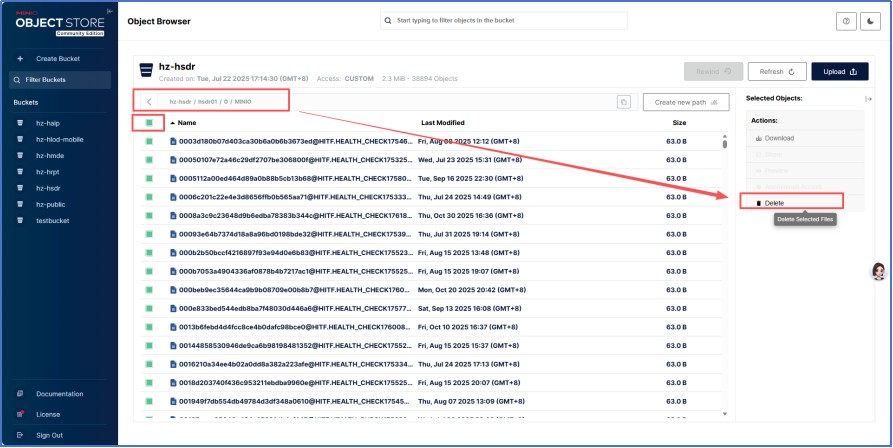Toggle the select-all checkbox in the header
Image resolution: width=893 pixels, height=448 pixels.
147,122
